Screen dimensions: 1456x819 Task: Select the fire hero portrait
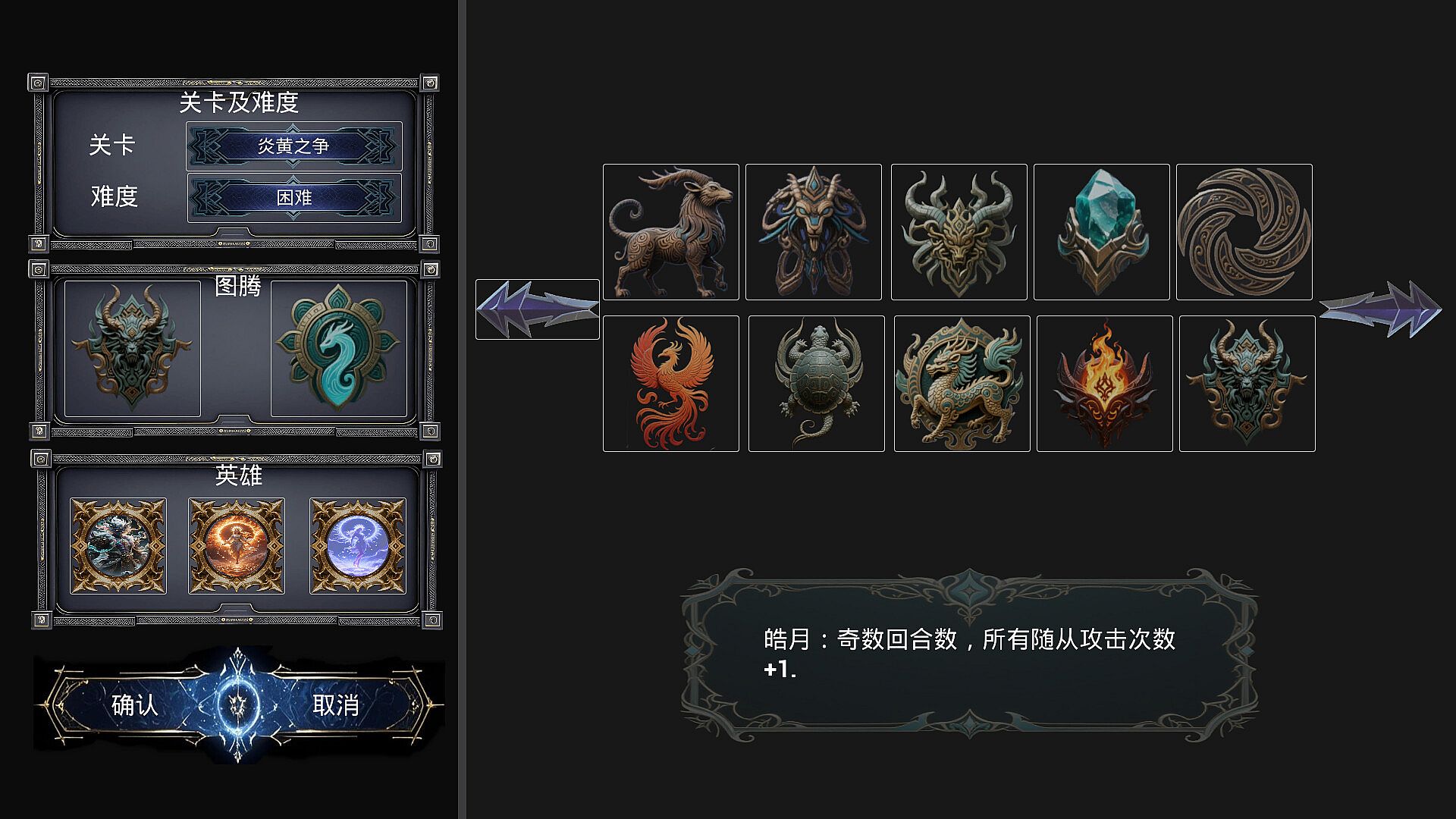pyautogui.click(x=237, y=546)
